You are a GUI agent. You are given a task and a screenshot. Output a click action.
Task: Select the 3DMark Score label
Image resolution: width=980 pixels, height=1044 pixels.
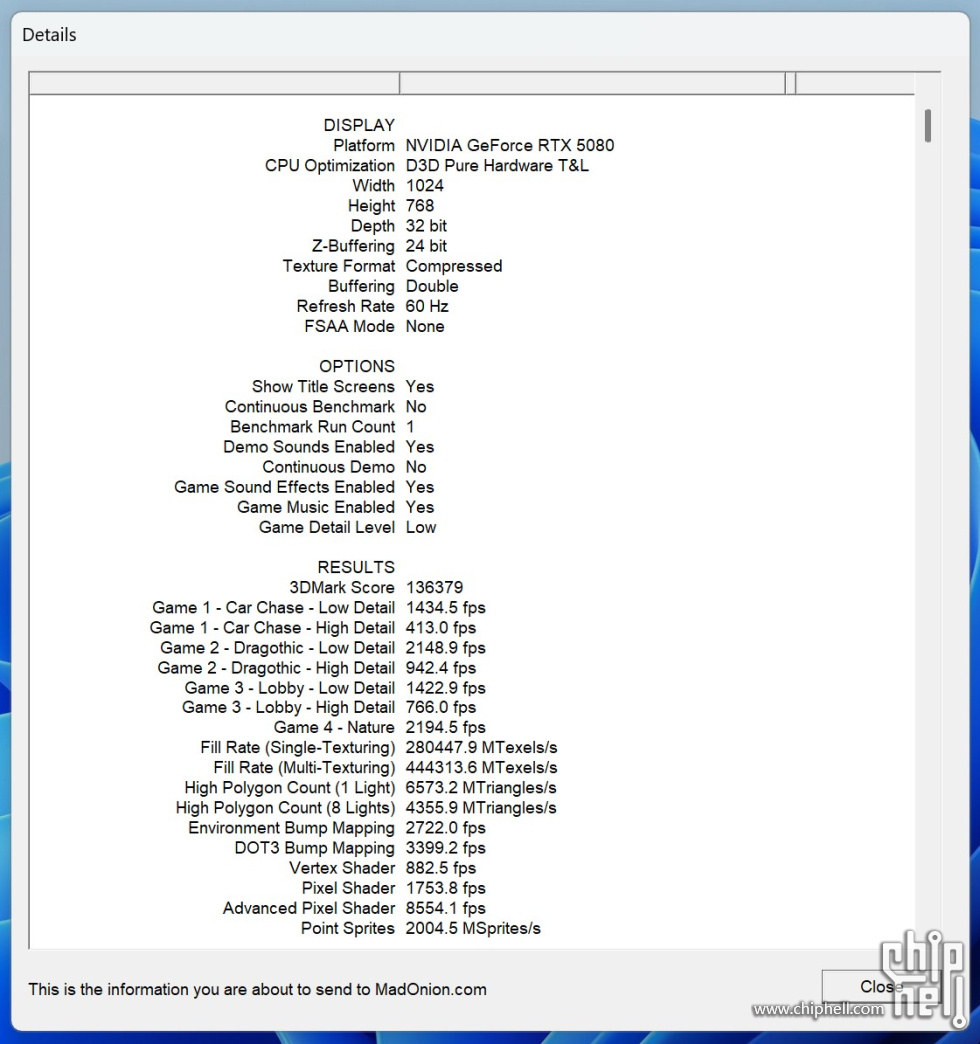(x=342, y=587)
